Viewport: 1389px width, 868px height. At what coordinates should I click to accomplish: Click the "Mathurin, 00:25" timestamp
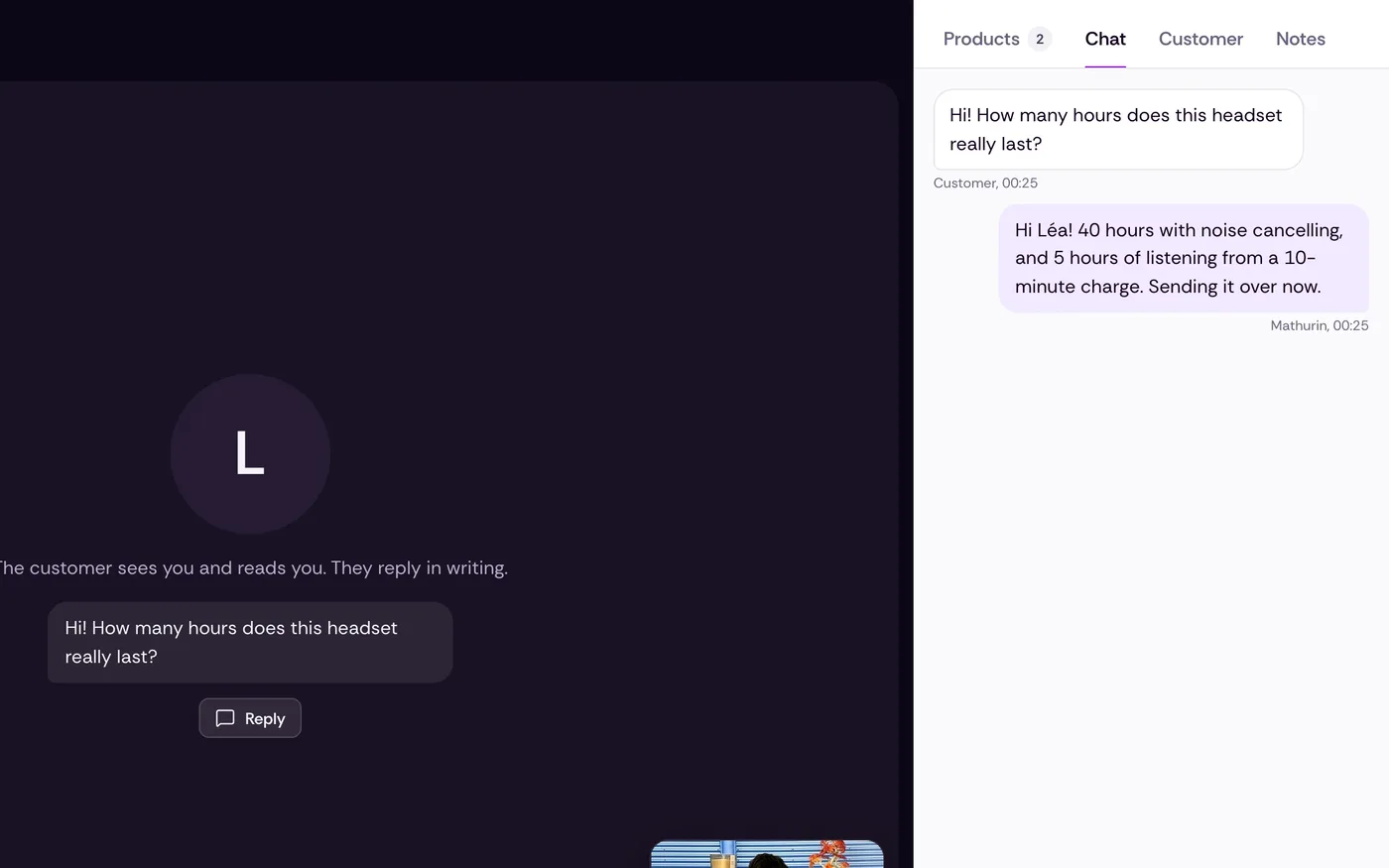pyautogui.click(x=1319, y=325)
